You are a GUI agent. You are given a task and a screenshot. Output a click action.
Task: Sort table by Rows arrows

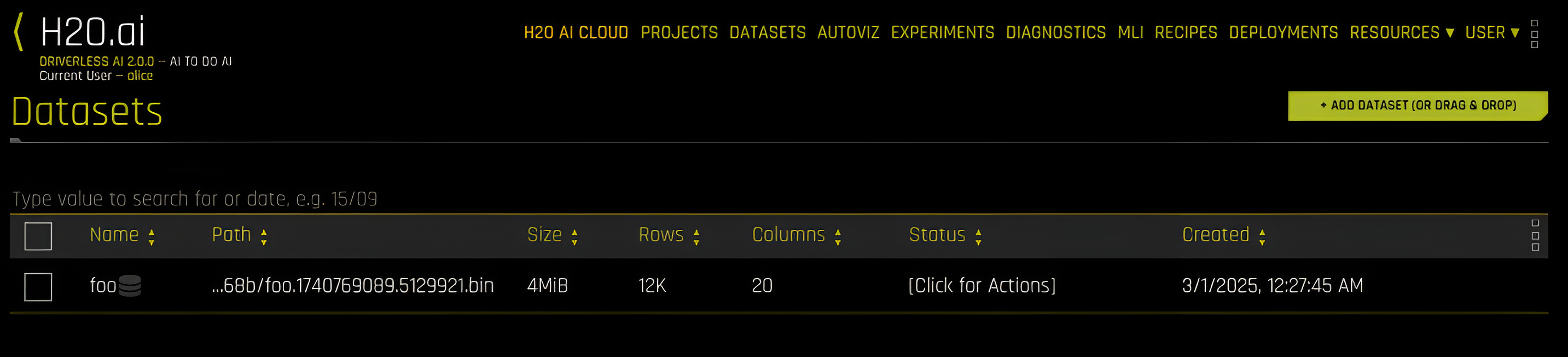click(696, 237)
